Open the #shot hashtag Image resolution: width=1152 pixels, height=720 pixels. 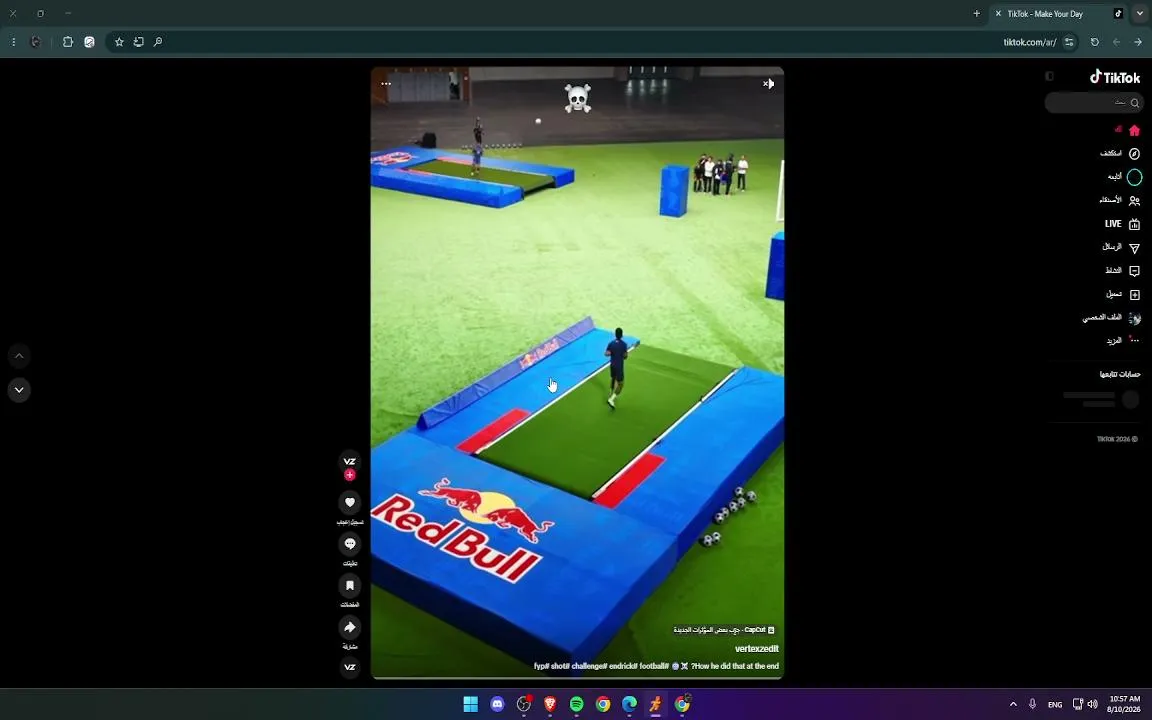(x=560, y=666)
